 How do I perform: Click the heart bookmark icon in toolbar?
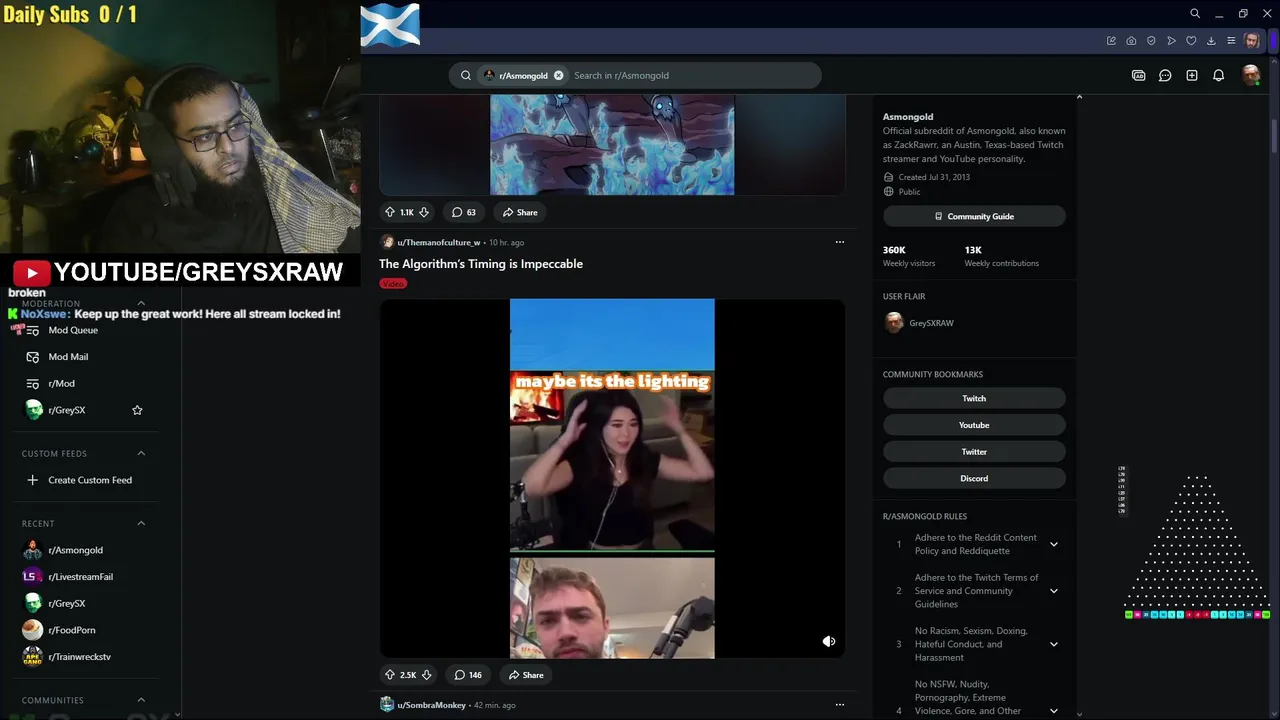coord(1191,41)
